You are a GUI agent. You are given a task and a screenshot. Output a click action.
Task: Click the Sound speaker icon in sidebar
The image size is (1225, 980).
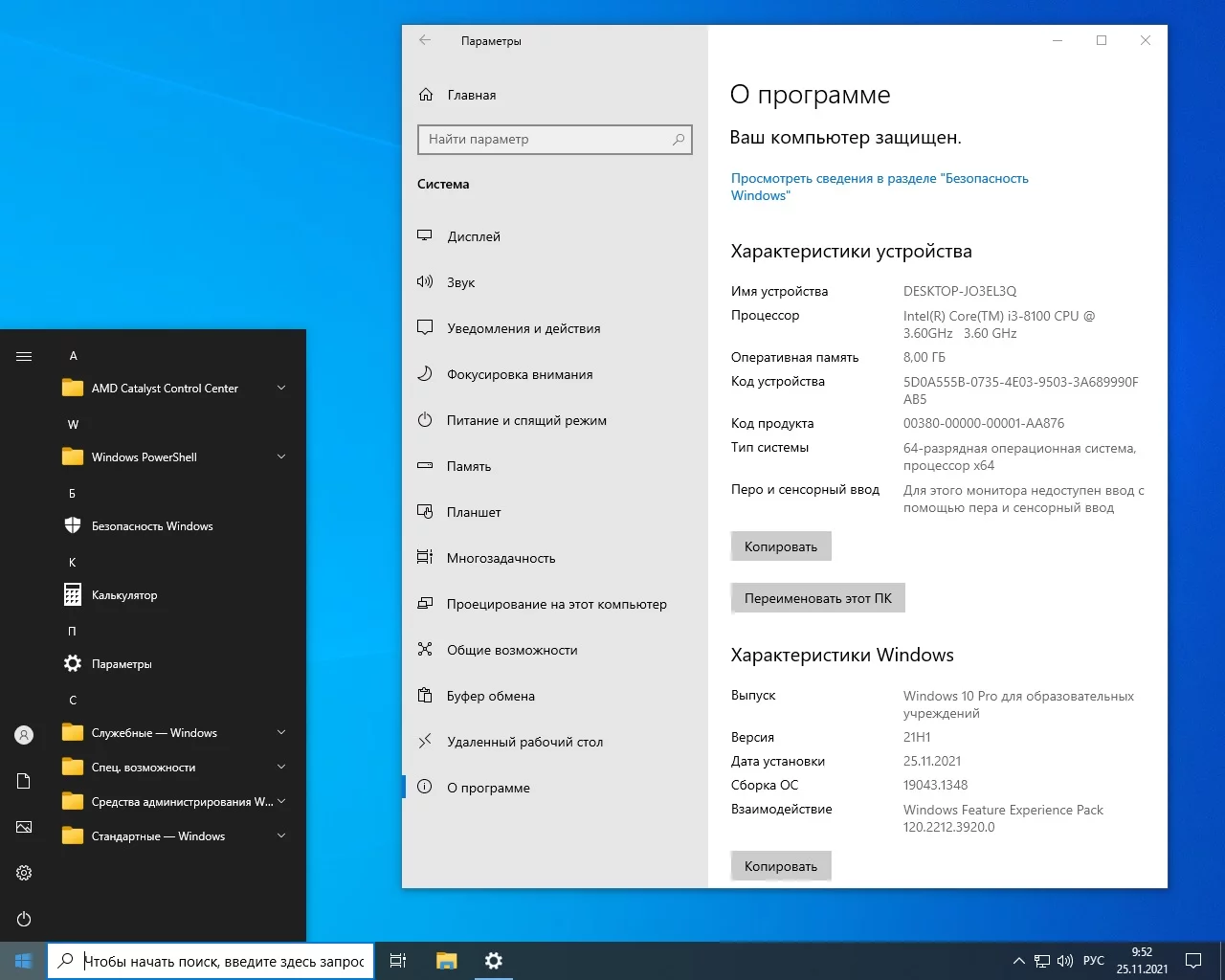click(425, 281)
